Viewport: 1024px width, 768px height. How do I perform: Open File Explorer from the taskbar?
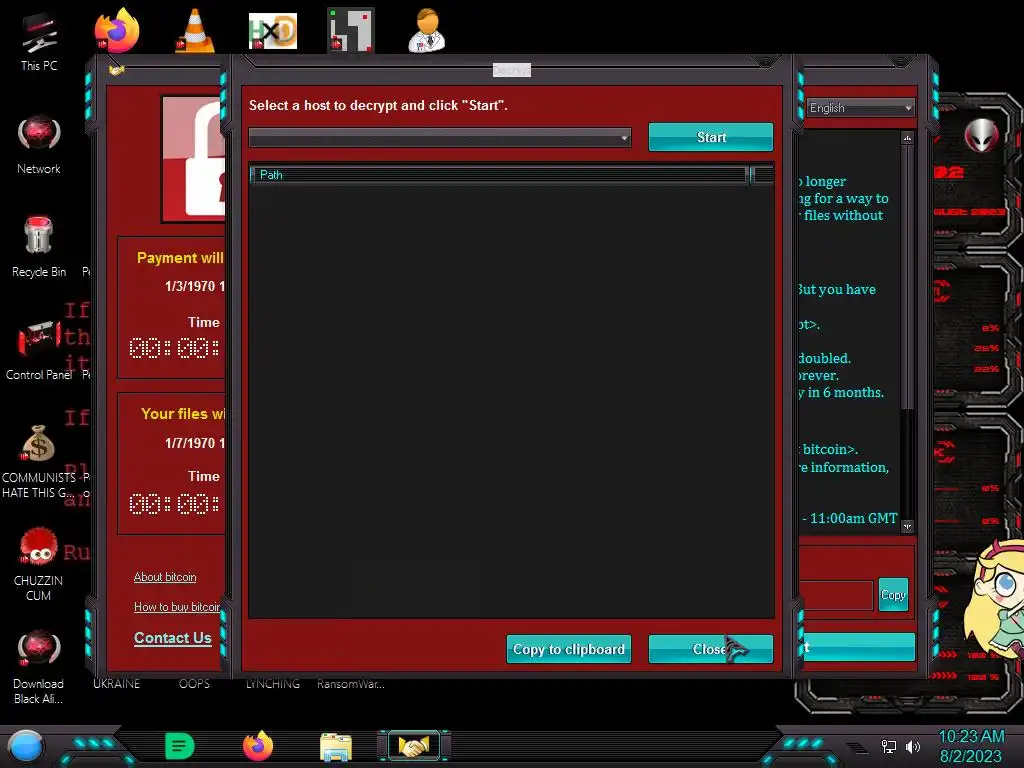point(336,746)
